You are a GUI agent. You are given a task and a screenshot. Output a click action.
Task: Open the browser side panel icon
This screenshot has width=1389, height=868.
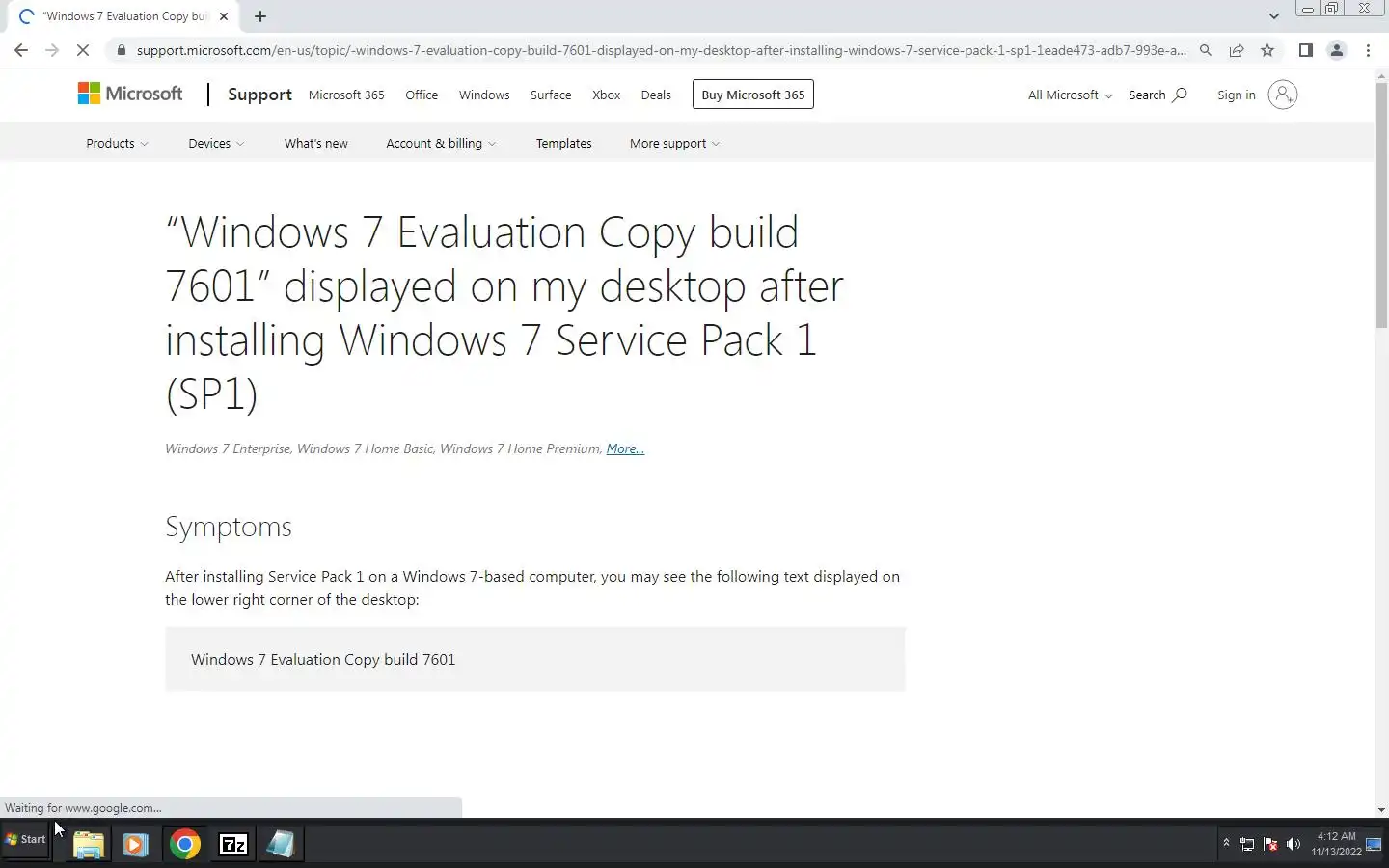1305,50
